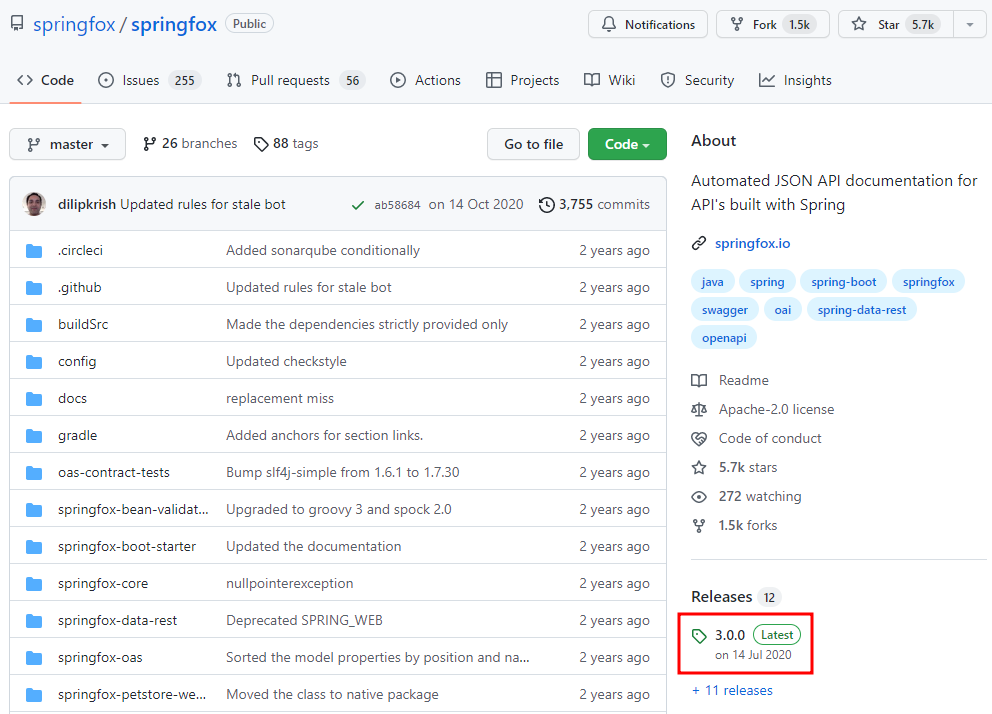Open the Projects tab
992x714 pixels.
(523, 80)
